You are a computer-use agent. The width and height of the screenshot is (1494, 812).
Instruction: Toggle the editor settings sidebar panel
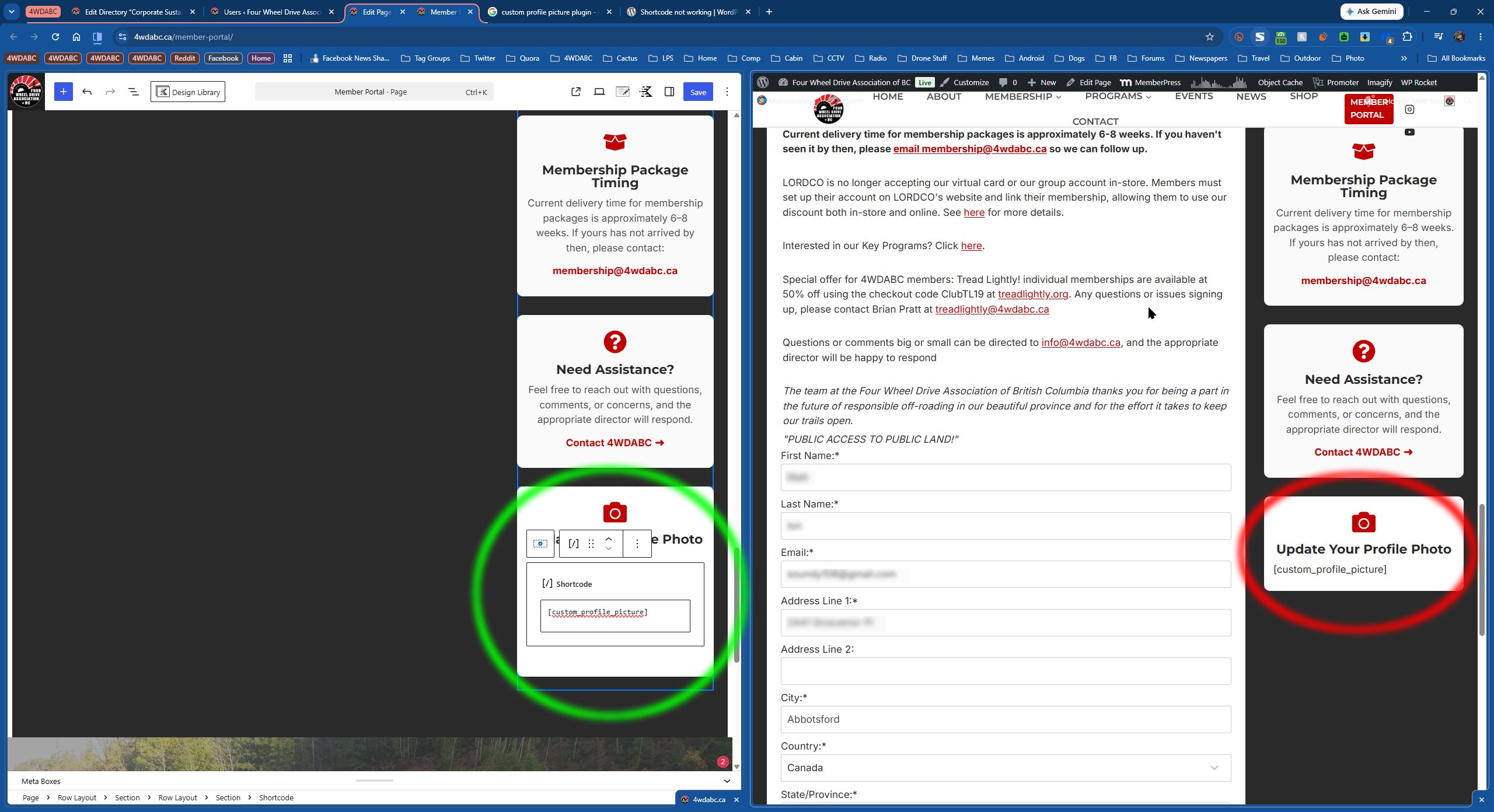point(669,92)
